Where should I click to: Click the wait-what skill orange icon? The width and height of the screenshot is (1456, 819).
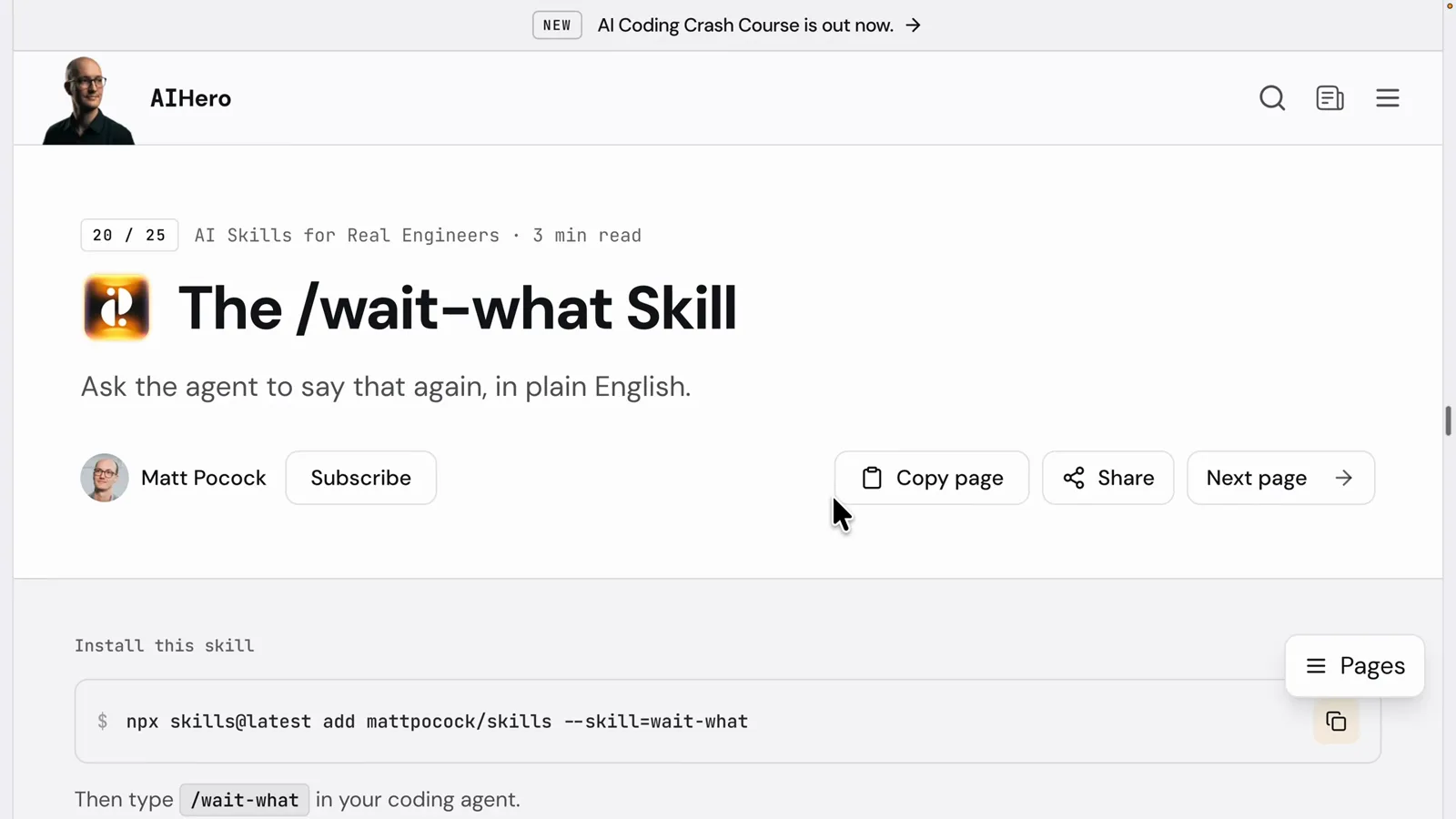[x=116, y=308]
